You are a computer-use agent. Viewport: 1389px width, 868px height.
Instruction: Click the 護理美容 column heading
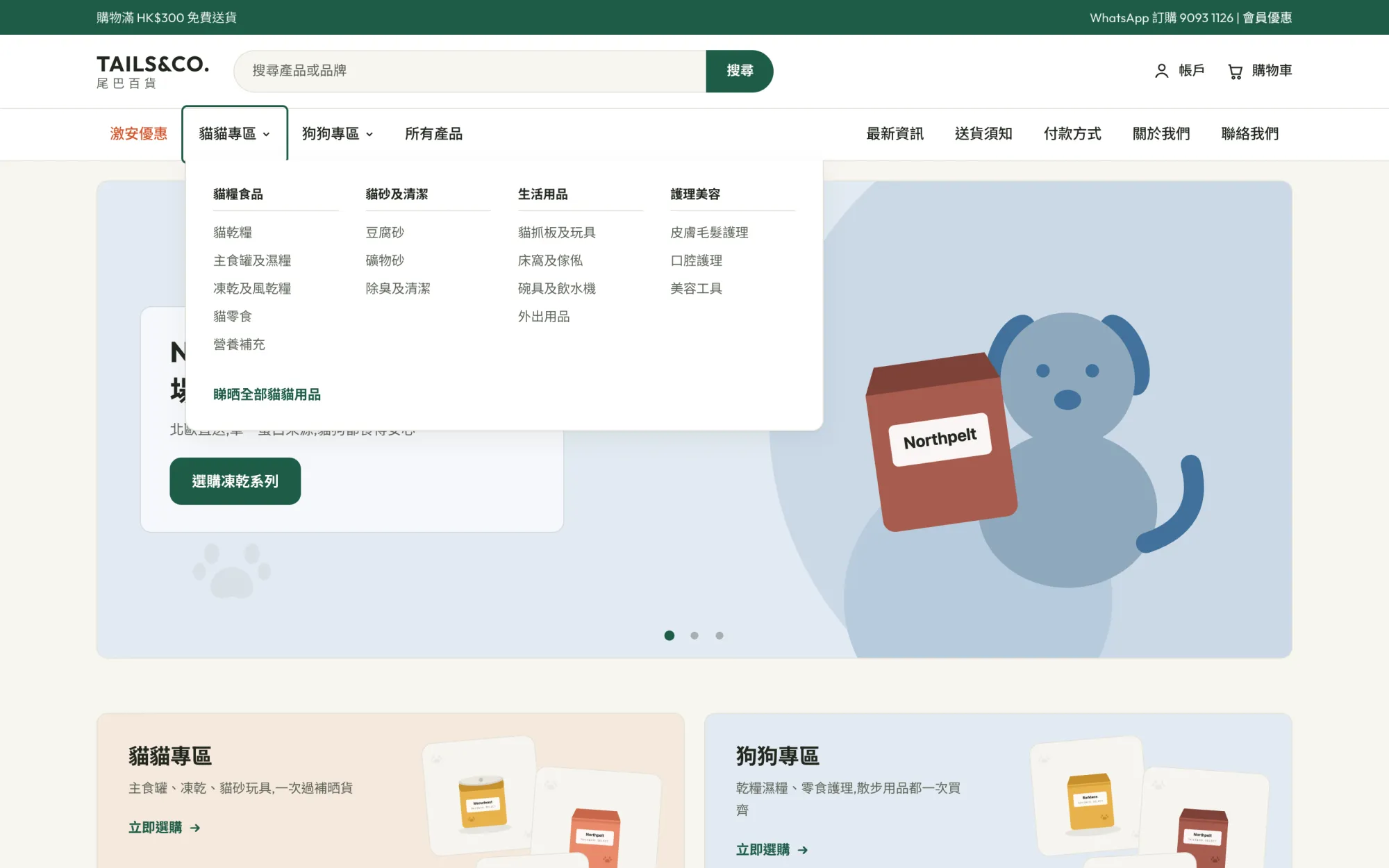coord(695,194)
